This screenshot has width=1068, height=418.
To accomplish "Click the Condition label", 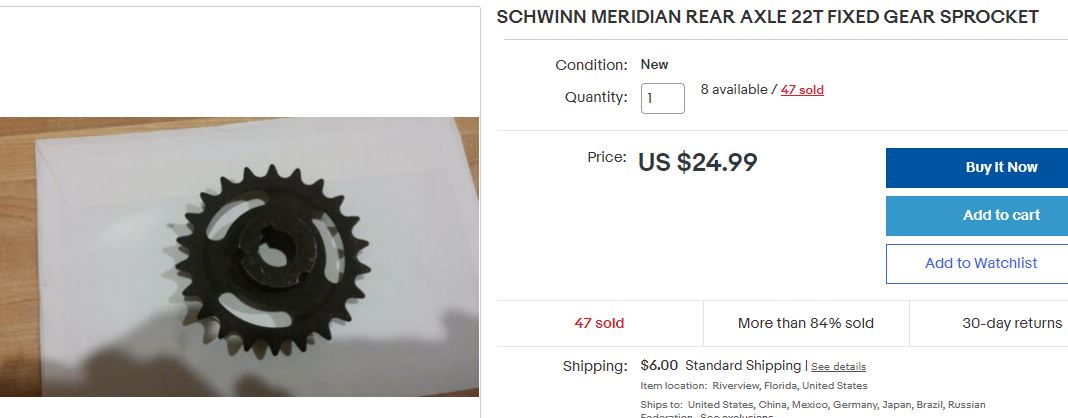I will pyautogui.click(x=591, y=65).
